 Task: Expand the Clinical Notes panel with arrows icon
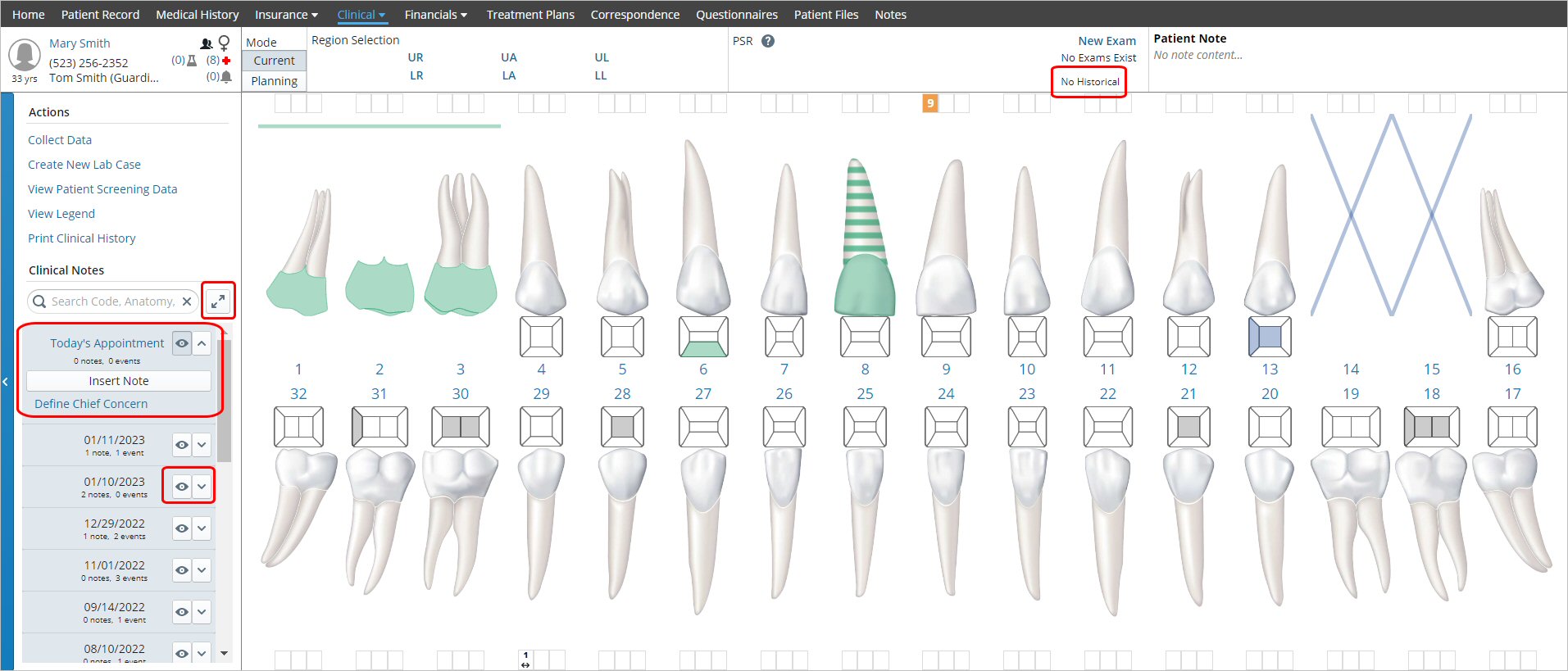point(218,301)
